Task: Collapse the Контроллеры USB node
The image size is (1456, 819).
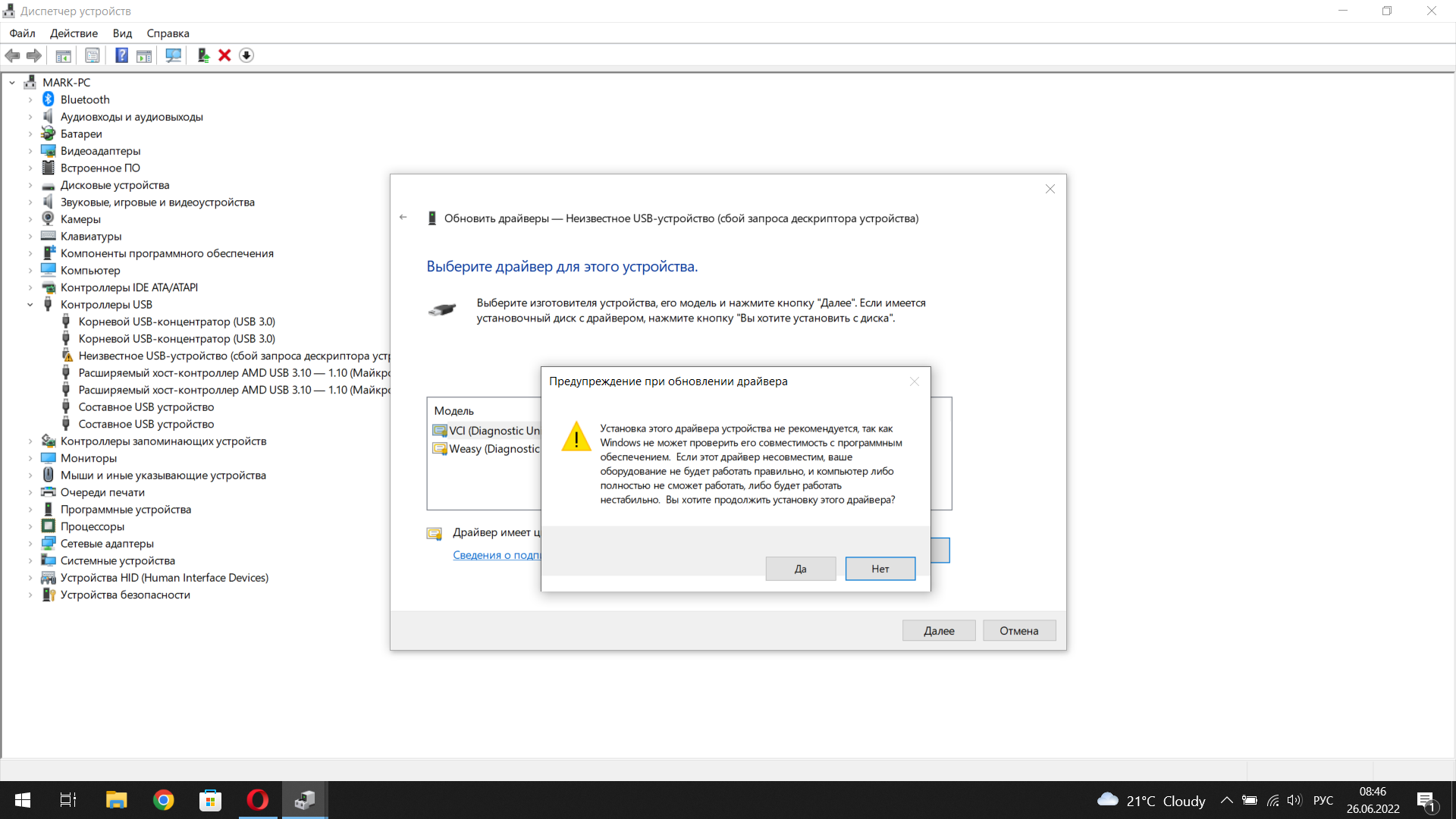Action: pyautogui.click(x=30, y=305)
